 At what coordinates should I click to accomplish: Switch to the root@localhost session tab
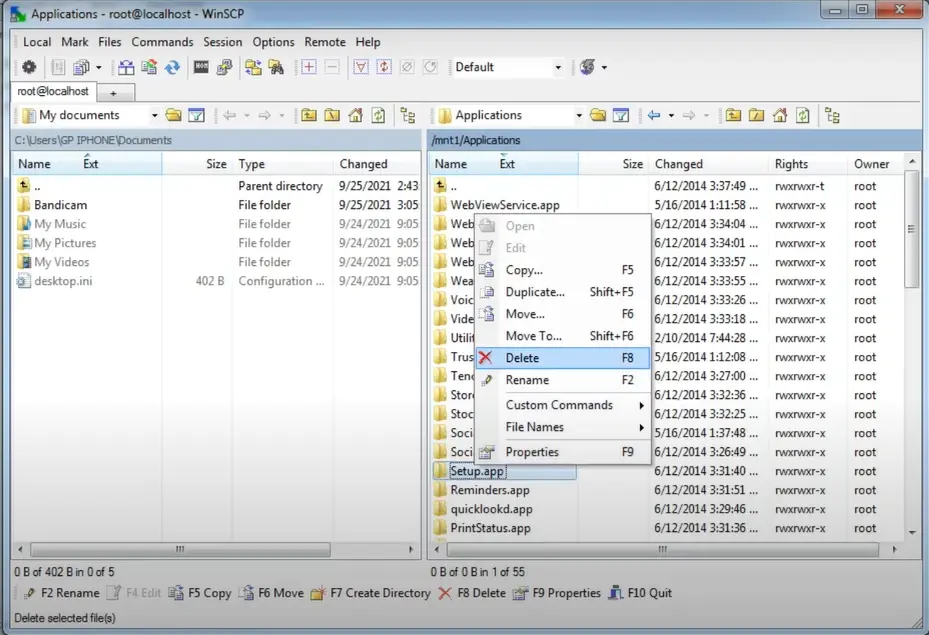pyautogui.click(x=53, y=91)
